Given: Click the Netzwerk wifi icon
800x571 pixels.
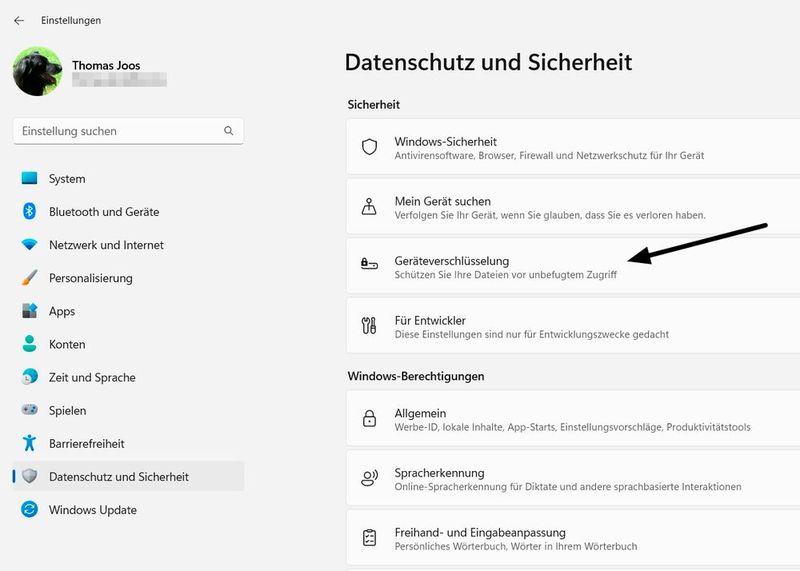Looking at the screenshot, I should click(x=30, y=244).
